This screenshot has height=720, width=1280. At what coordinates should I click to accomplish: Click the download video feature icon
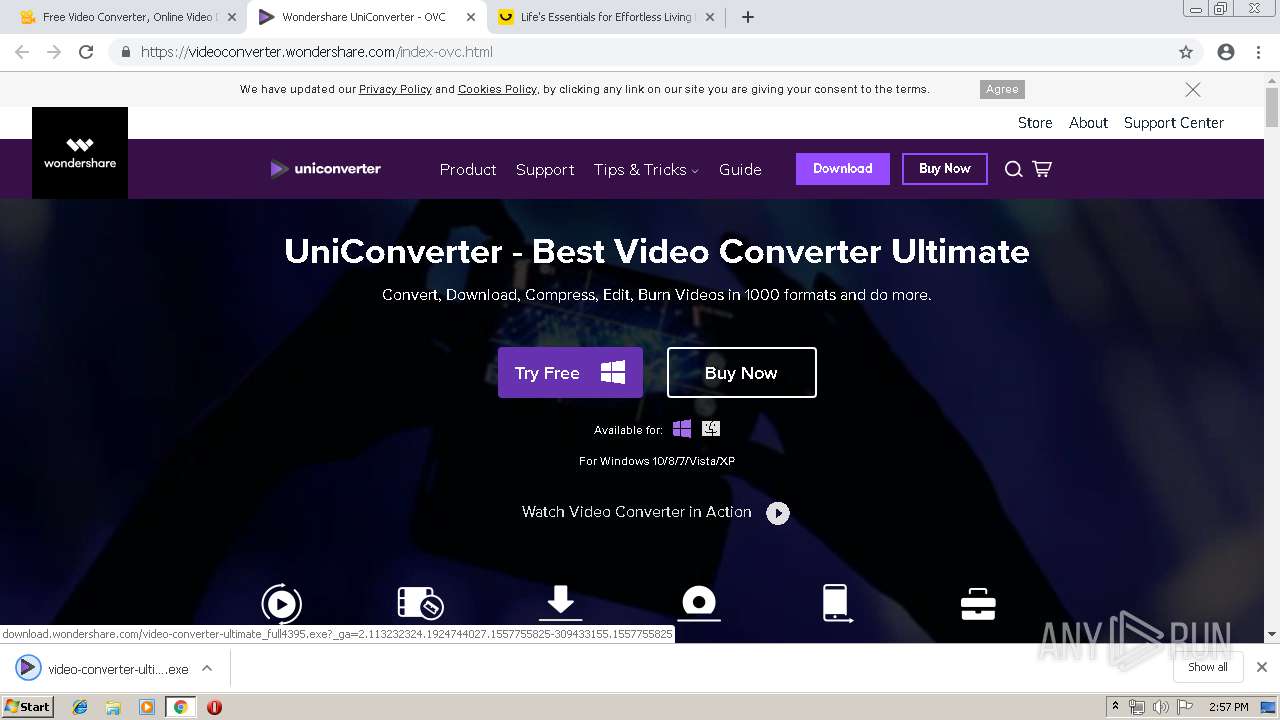click(560, 603)
